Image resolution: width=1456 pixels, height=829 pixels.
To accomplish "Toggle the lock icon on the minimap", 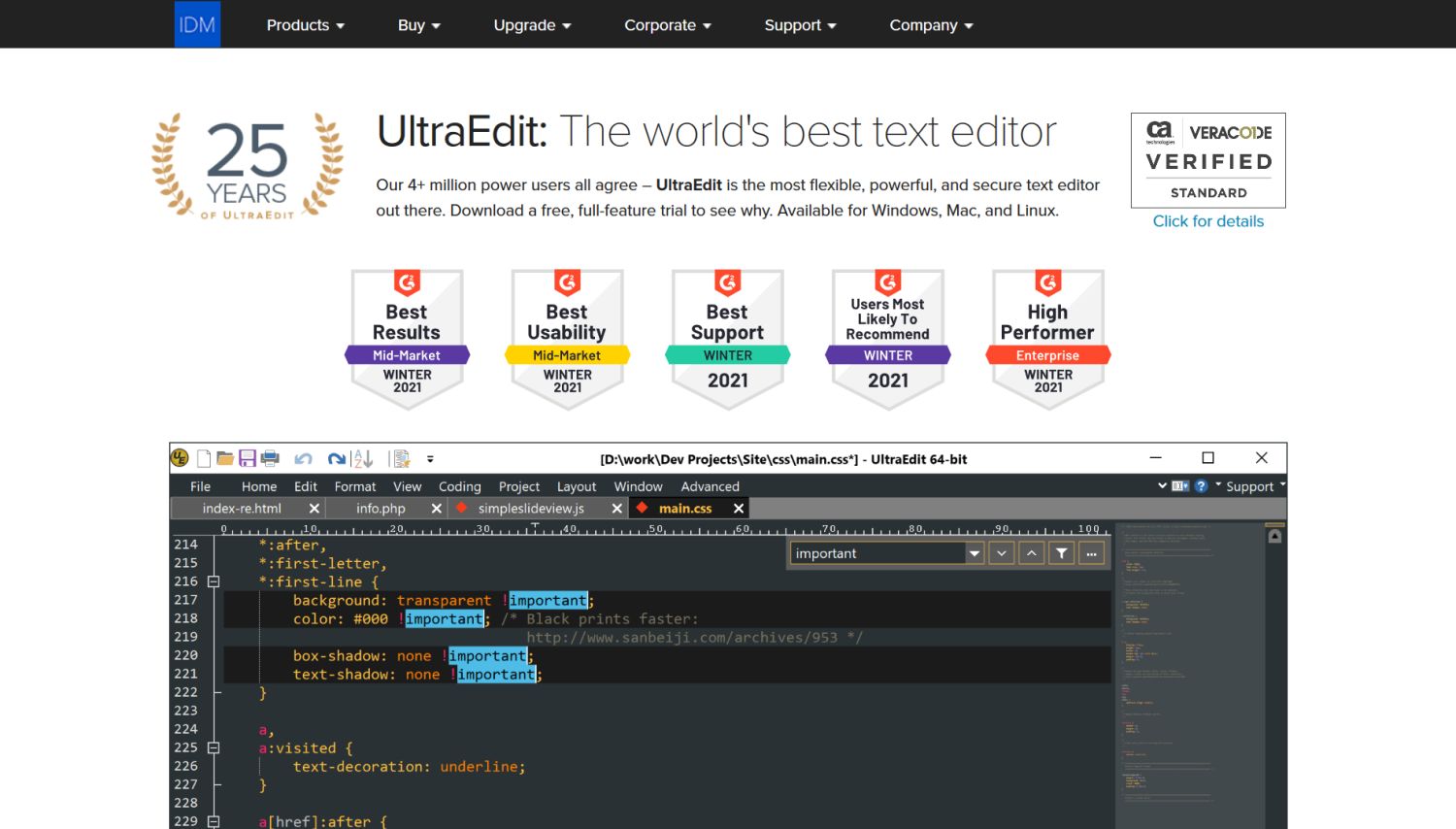I will tap(1274, 534).
